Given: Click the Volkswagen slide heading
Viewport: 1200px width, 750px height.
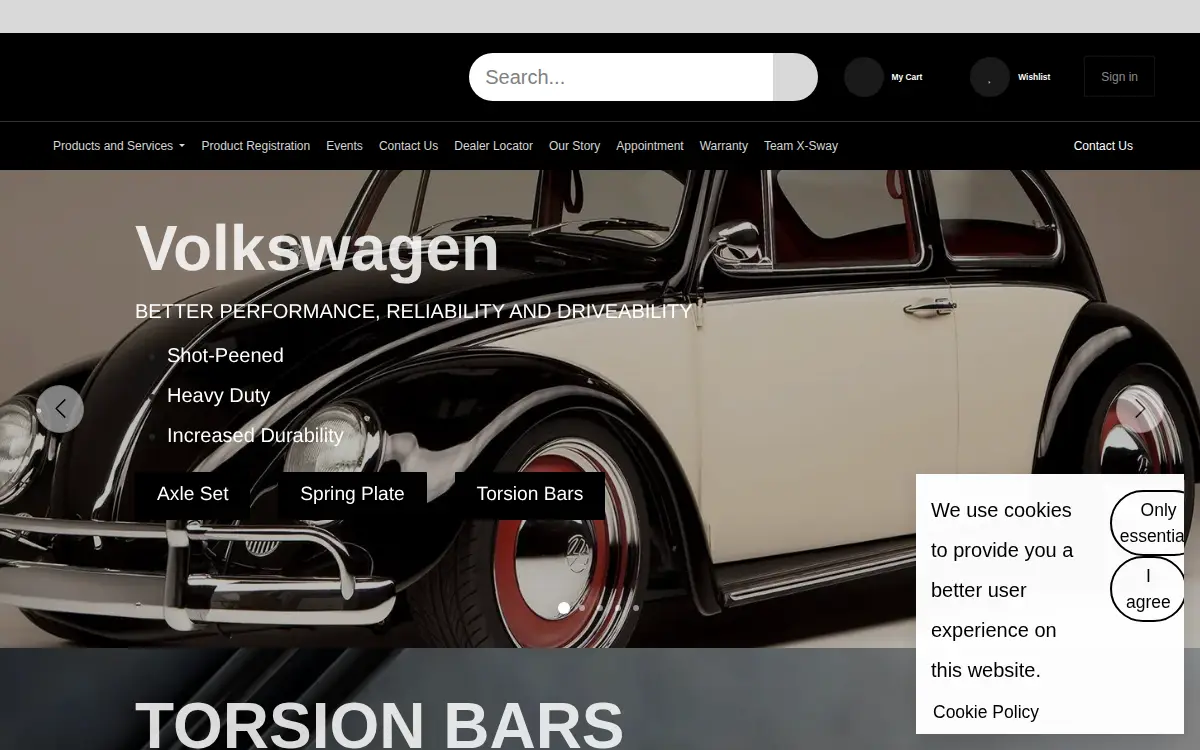Looking at the screenshot, I should pyautogui.click(x=317, y=248).
